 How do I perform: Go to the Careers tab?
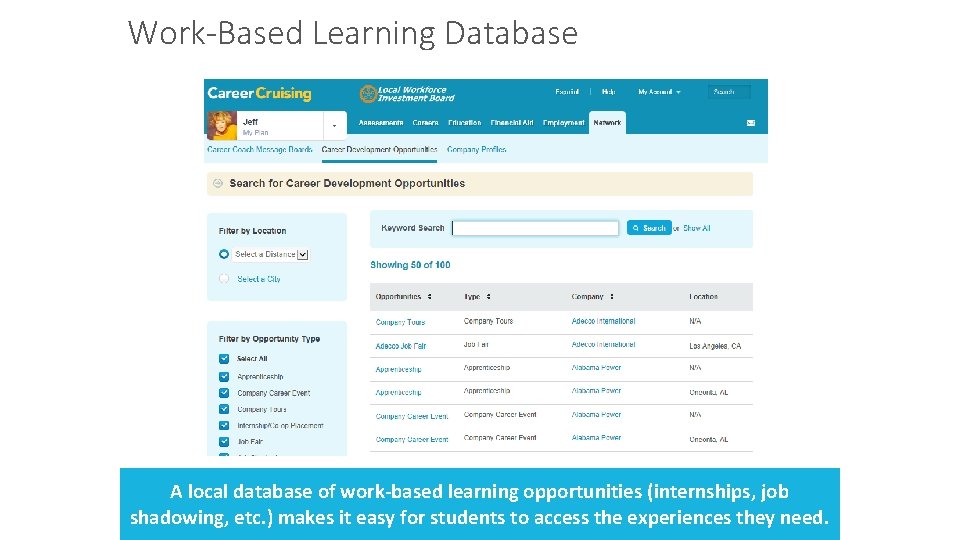pos(426,123)
